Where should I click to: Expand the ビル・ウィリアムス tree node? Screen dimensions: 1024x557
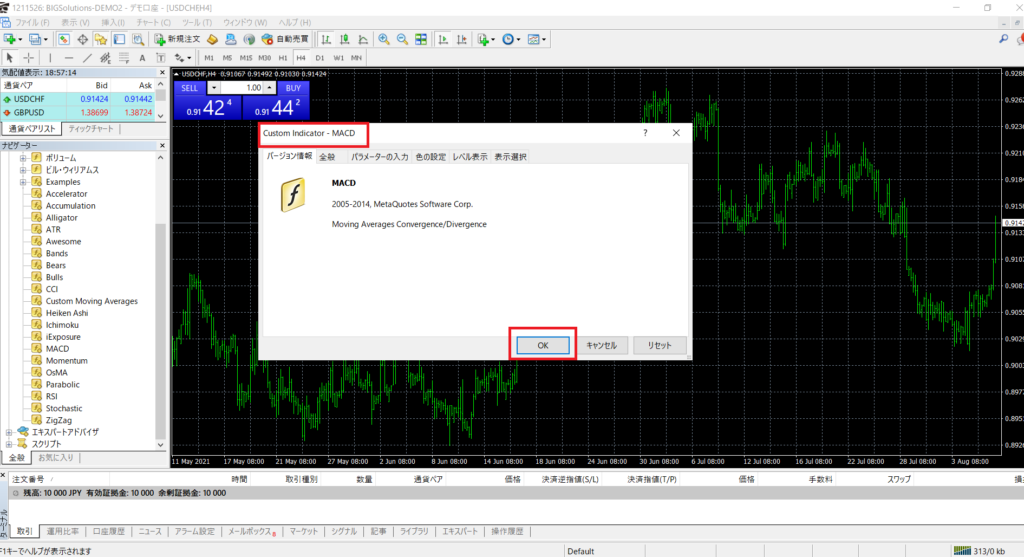(23, 170)
